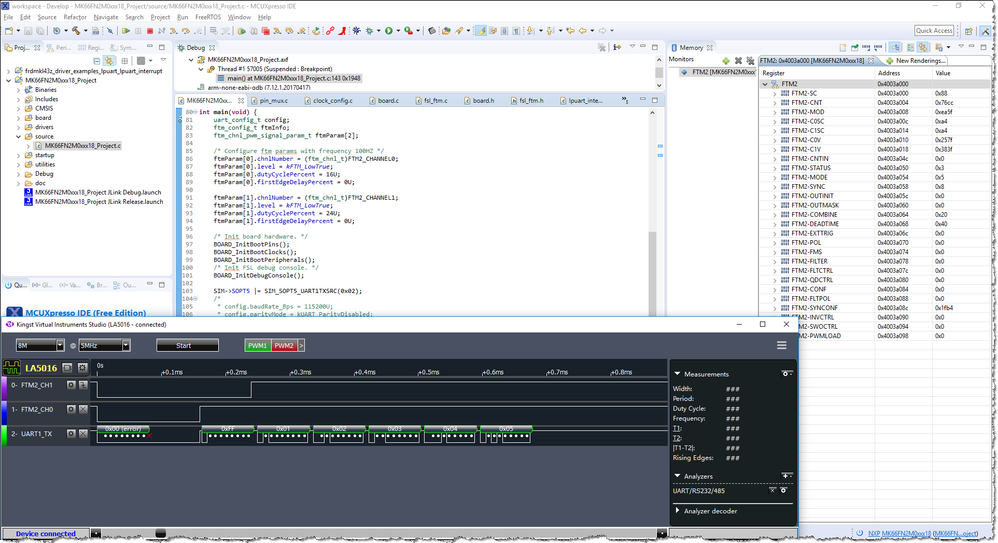The height and width of the screenshot is (543, 998).
Task: Open the logic analyzer hamburger menu
Action: (x=781, y=345)
